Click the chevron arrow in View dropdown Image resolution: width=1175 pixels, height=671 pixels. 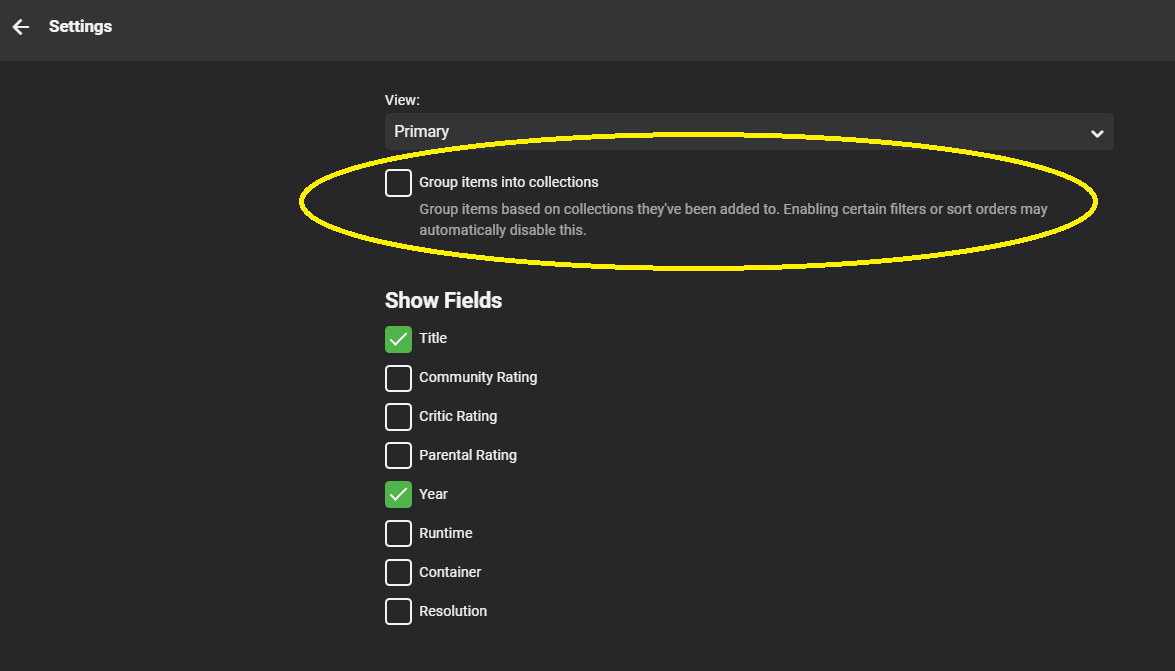(x=1097, y=133)
